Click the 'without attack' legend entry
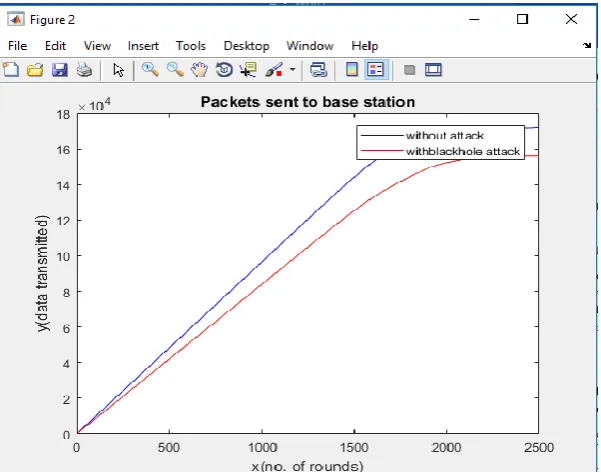Viewport: 601px width, 472px height. [x=445, y=135]
